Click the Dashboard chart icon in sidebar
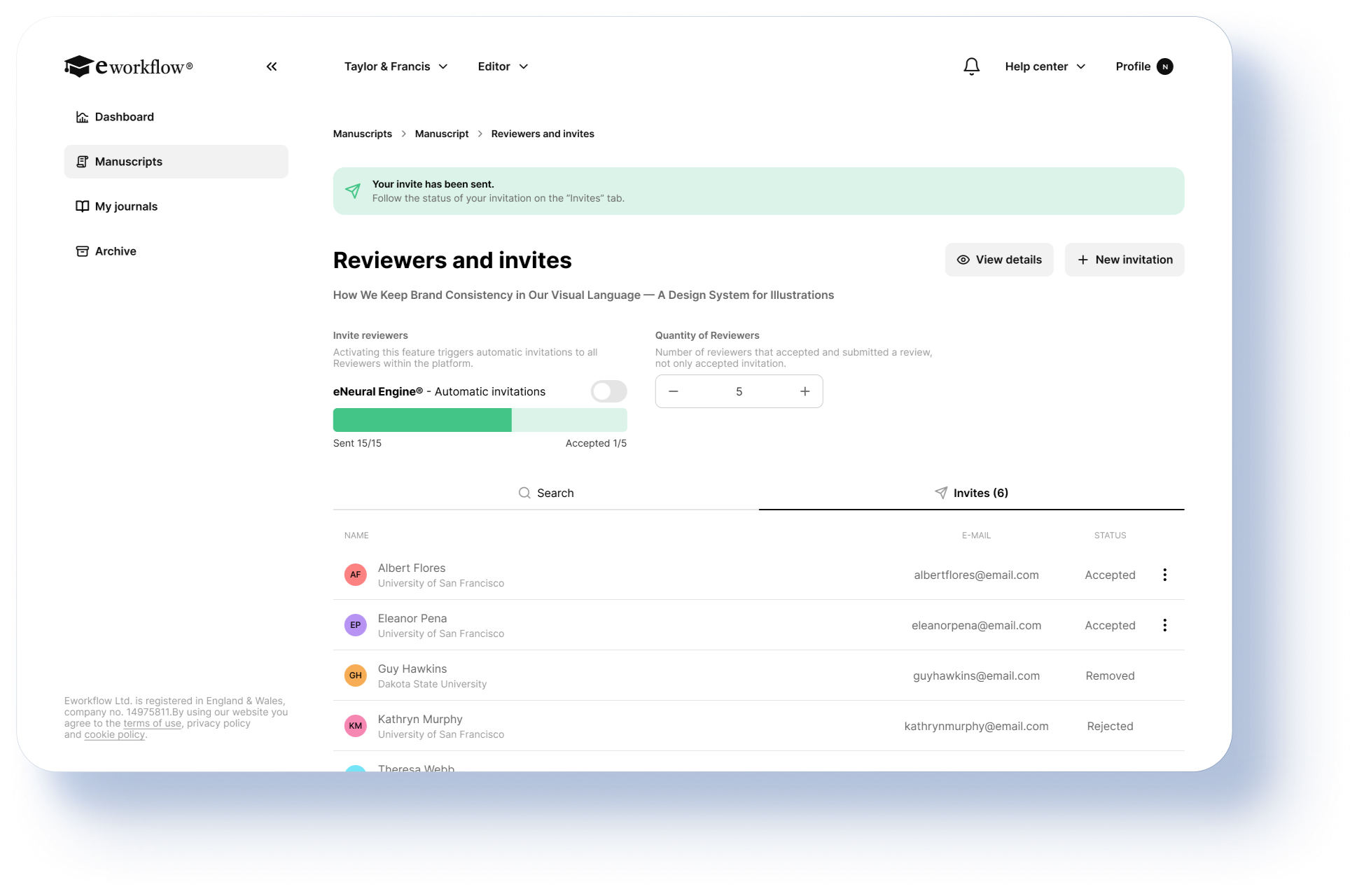This screenshot has height=896, width=1357. point(82,117)
